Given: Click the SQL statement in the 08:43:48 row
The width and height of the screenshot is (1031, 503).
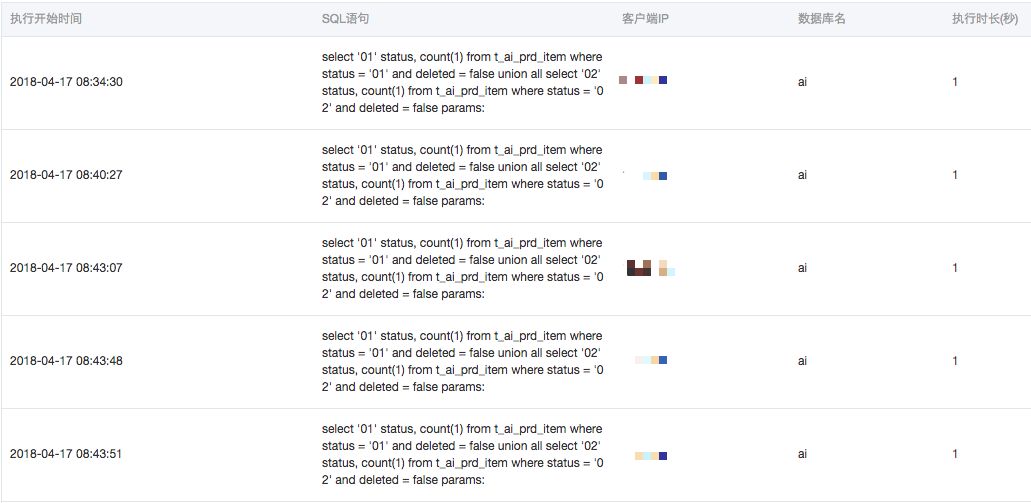Looking at the screenshot, I should (463, 361).
